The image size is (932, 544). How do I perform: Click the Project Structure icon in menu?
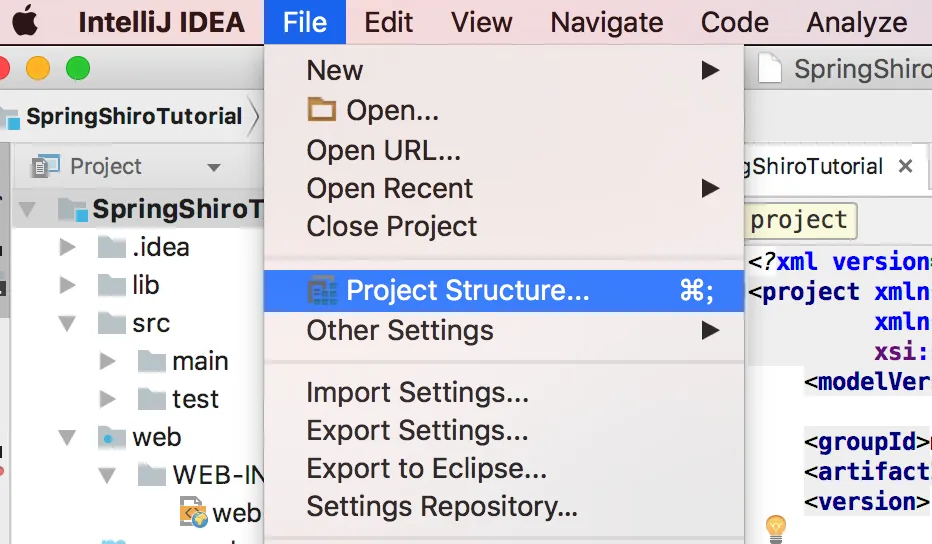click(x=322, y=291)
